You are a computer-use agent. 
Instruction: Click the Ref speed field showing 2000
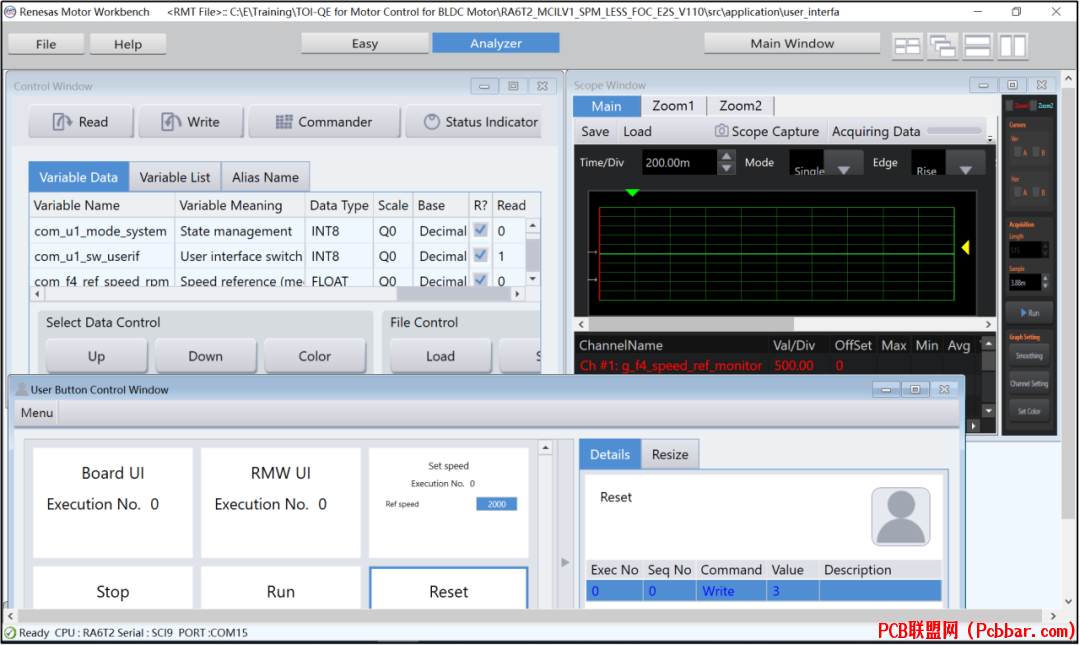point(497,504)
